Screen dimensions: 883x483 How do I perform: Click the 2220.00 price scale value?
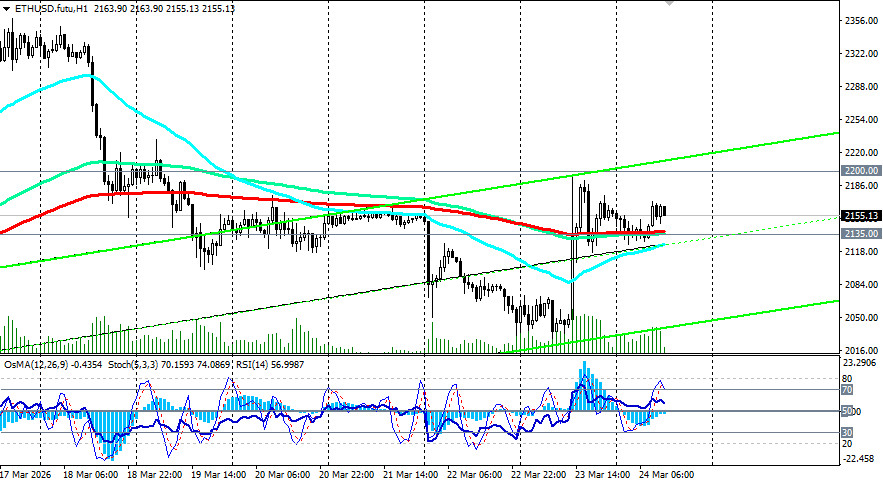click(862, 153)
